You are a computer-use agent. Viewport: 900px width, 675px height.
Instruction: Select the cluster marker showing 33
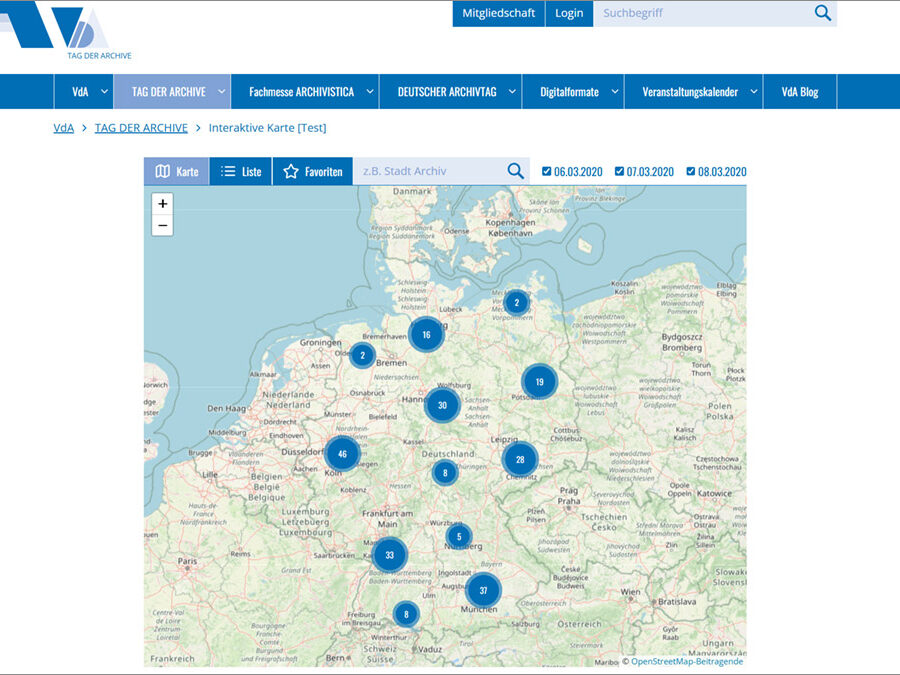tap(390, 555)
